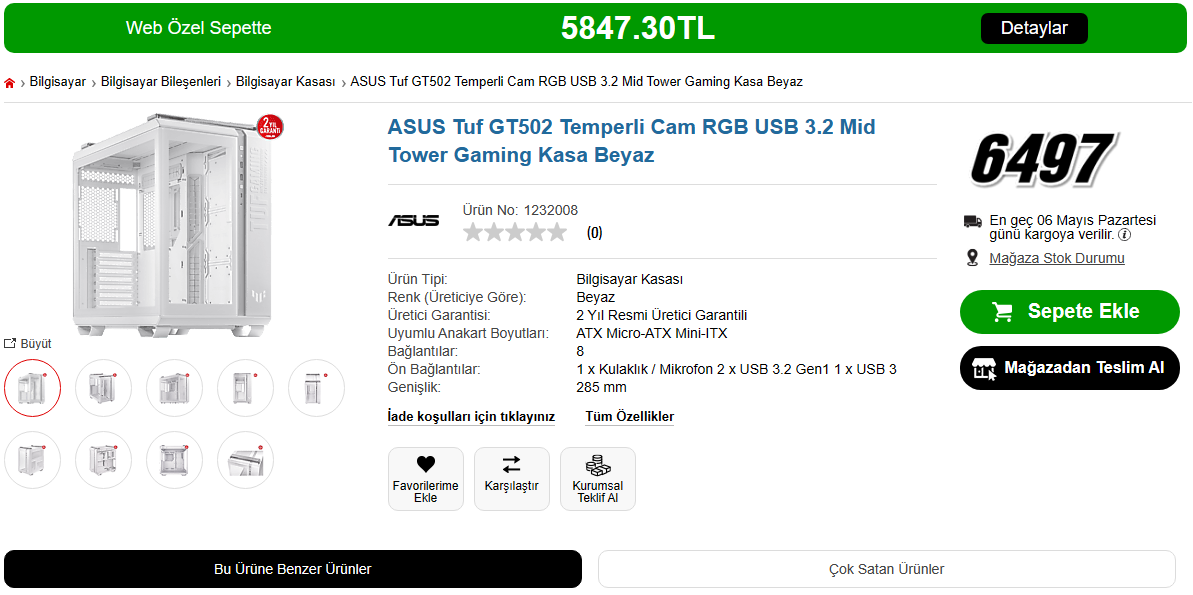Click the five-star rating row
This screenshot has width=1193, height=595.
point(514,233)
